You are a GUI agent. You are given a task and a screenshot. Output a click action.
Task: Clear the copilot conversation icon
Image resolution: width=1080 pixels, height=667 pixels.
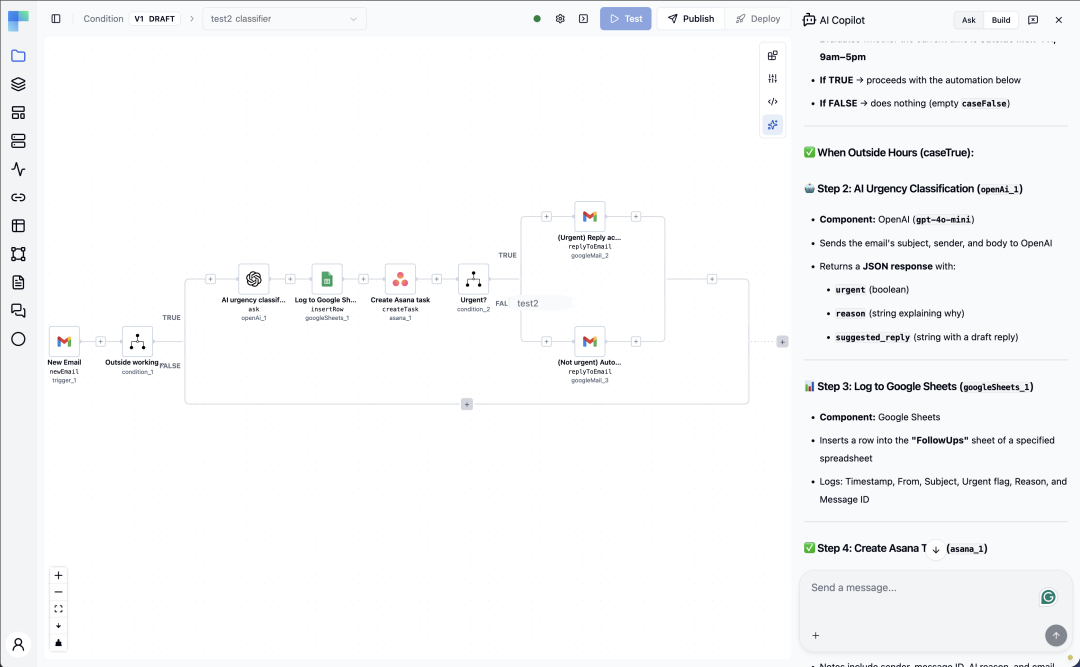pyautogui.click(x=1032, y=20)
